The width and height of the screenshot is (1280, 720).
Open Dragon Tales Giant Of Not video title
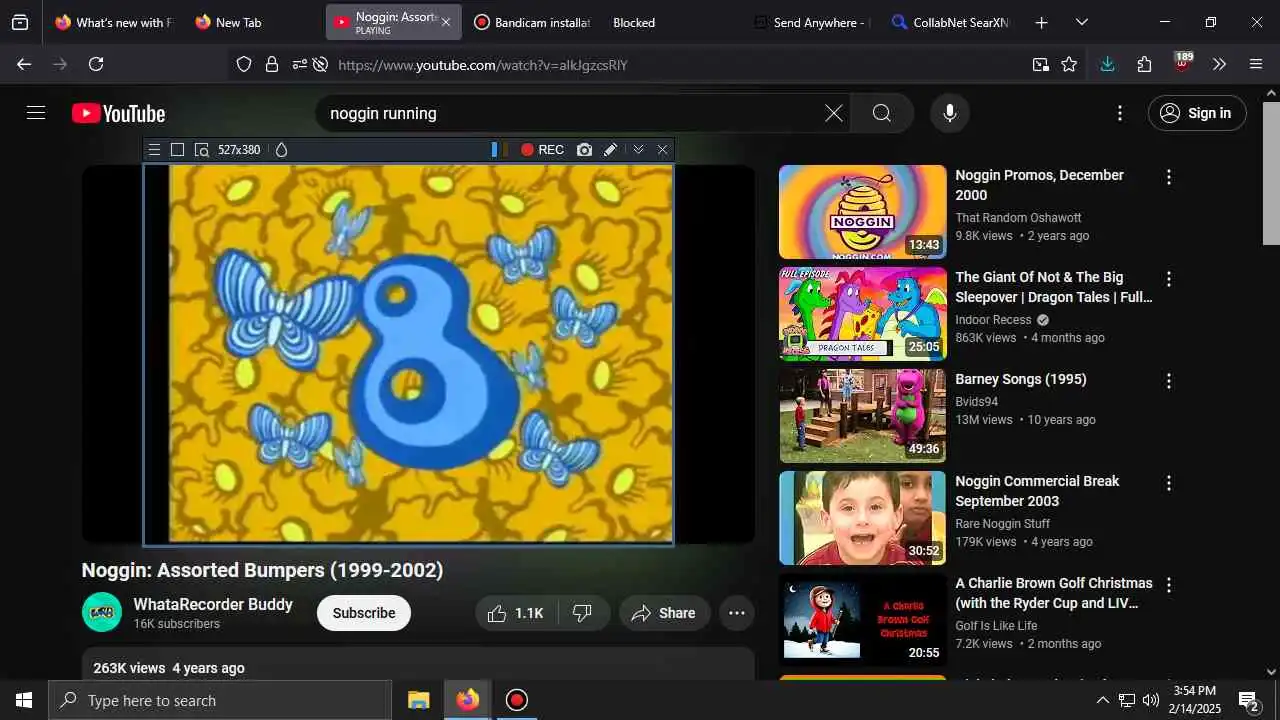coord(1054,287)
